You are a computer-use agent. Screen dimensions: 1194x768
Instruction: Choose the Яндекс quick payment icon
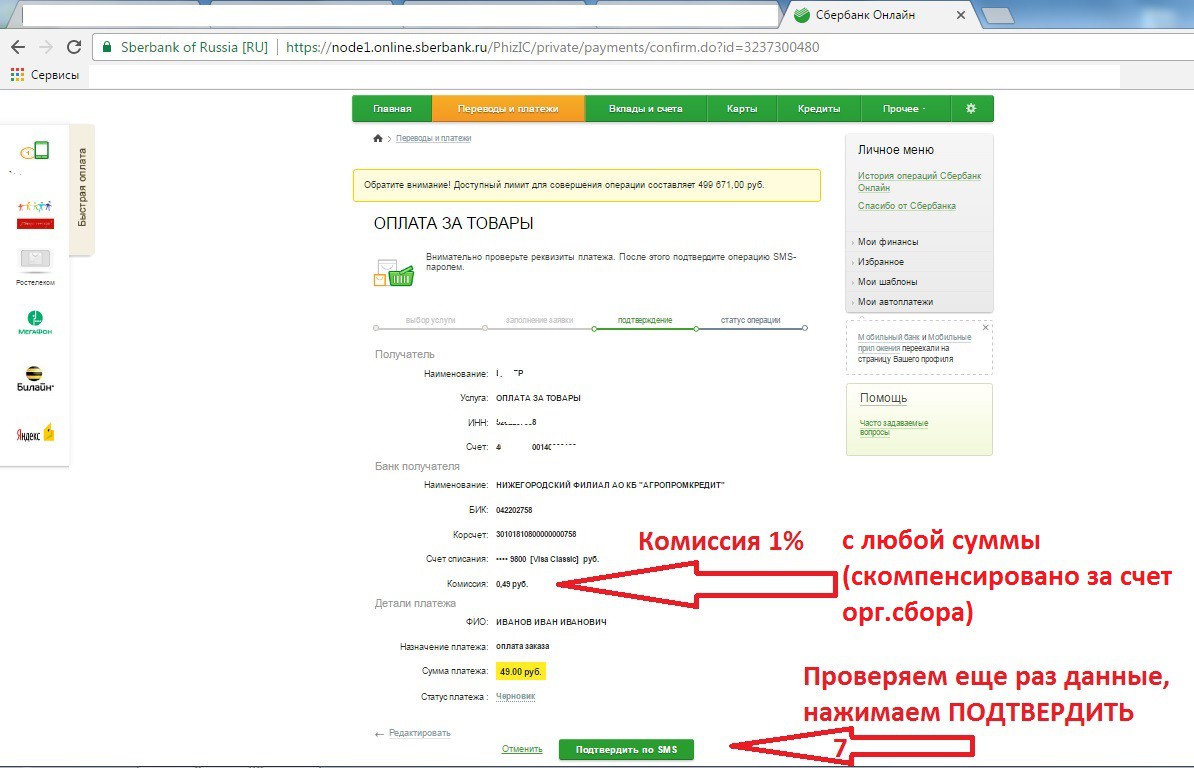click(x=35, y=434)
